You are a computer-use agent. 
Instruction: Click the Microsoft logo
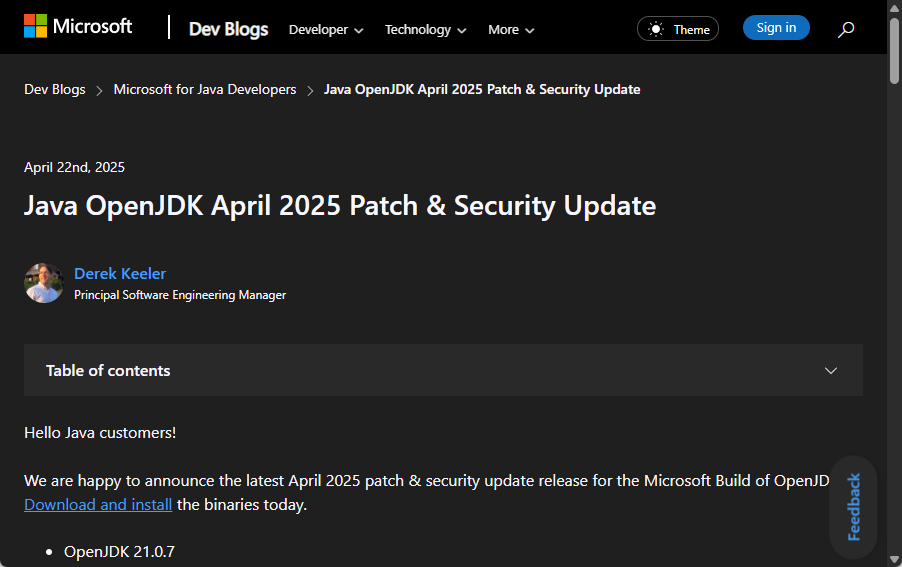pyautogui.click(x=78, y=26)
